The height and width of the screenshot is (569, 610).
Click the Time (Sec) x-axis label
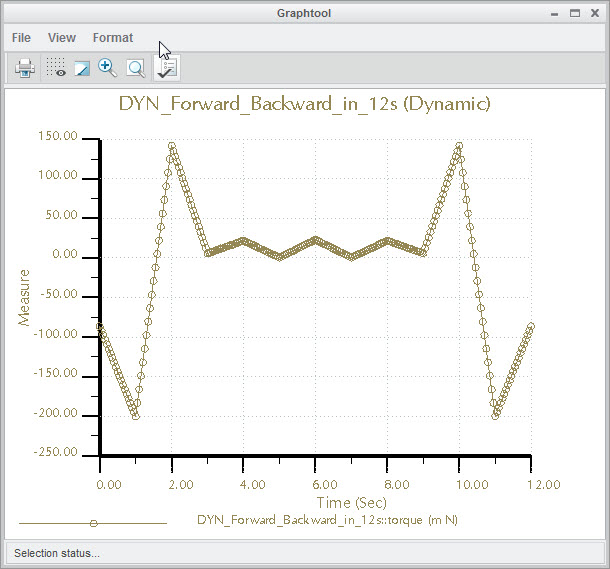click(351, 502)
